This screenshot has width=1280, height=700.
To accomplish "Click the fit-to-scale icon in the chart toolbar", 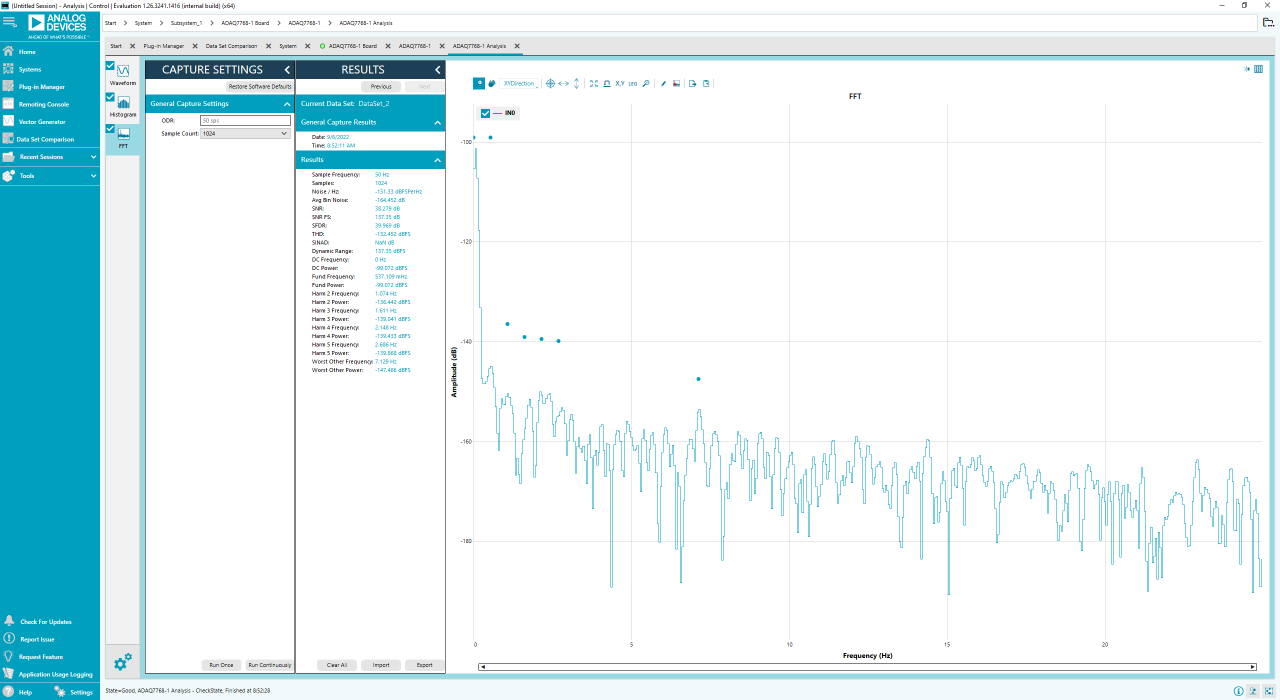I will (x=592, y=83).
